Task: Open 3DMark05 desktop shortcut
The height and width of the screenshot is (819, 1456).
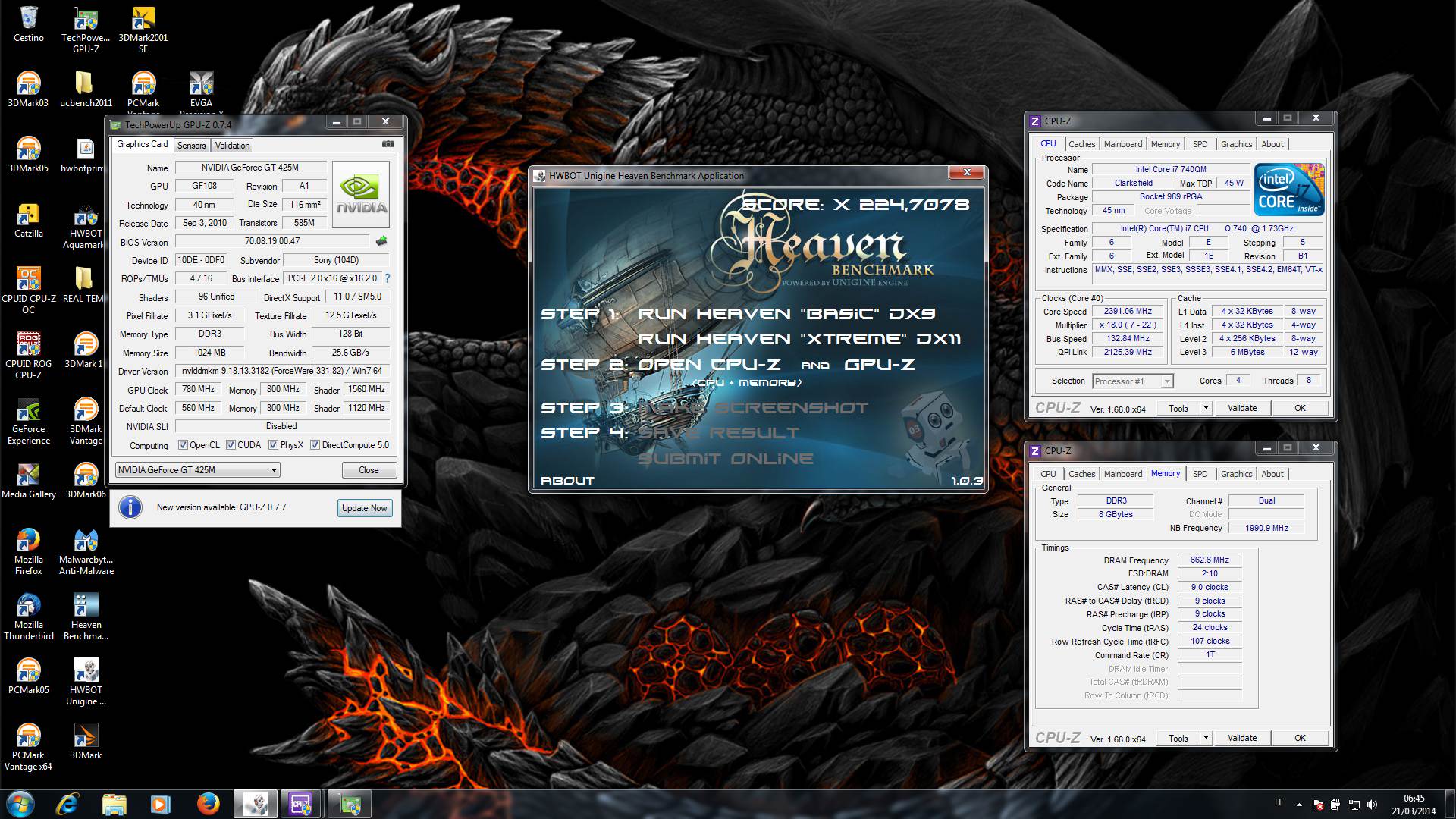Action: [28, 155]
